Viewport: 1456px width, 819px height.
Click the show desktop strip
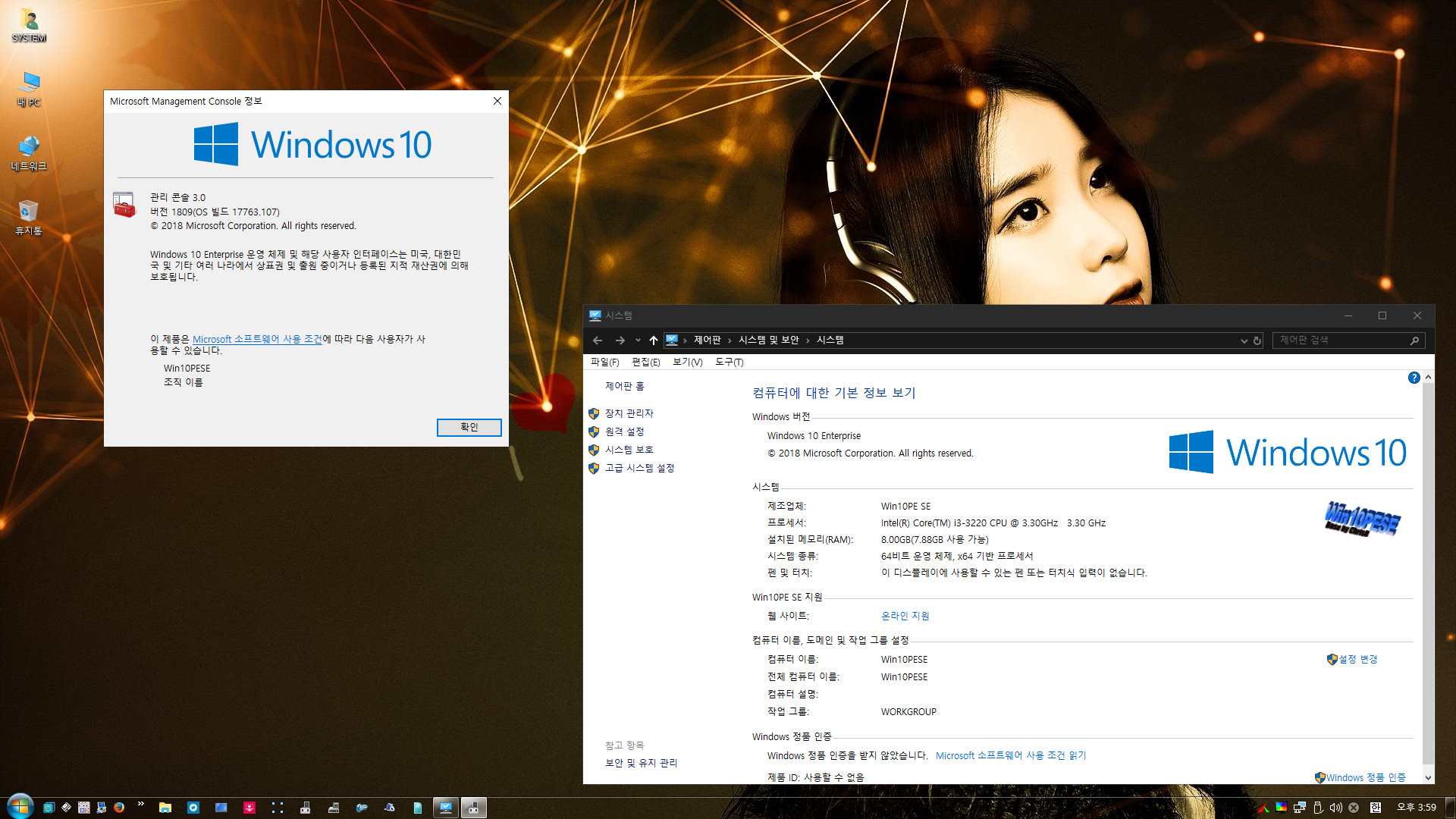1451,808
